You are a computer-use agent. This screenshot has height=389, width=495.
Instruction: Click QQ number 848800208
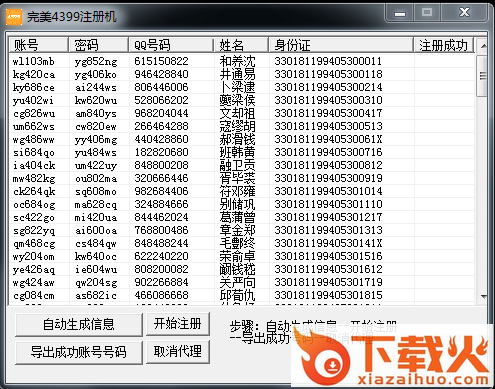tap(161, 165)
